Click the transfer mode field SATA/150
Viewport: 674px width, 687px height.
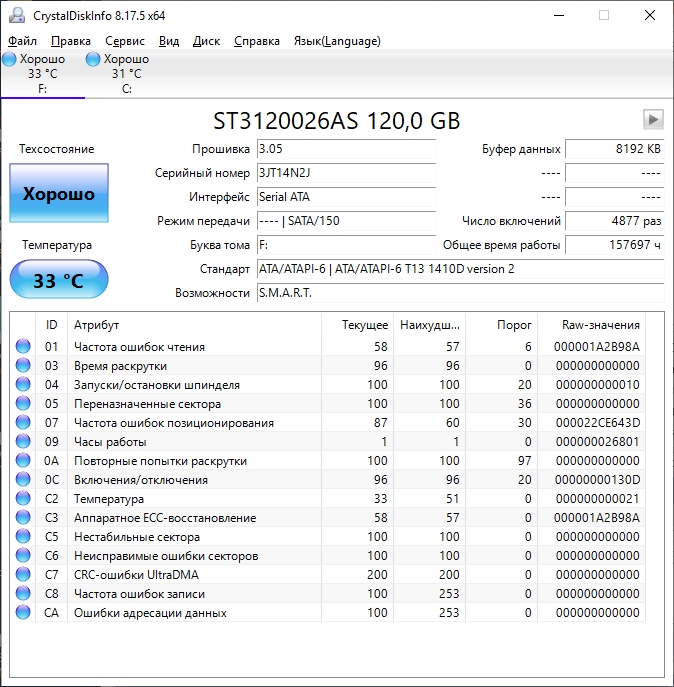point(346,221)
